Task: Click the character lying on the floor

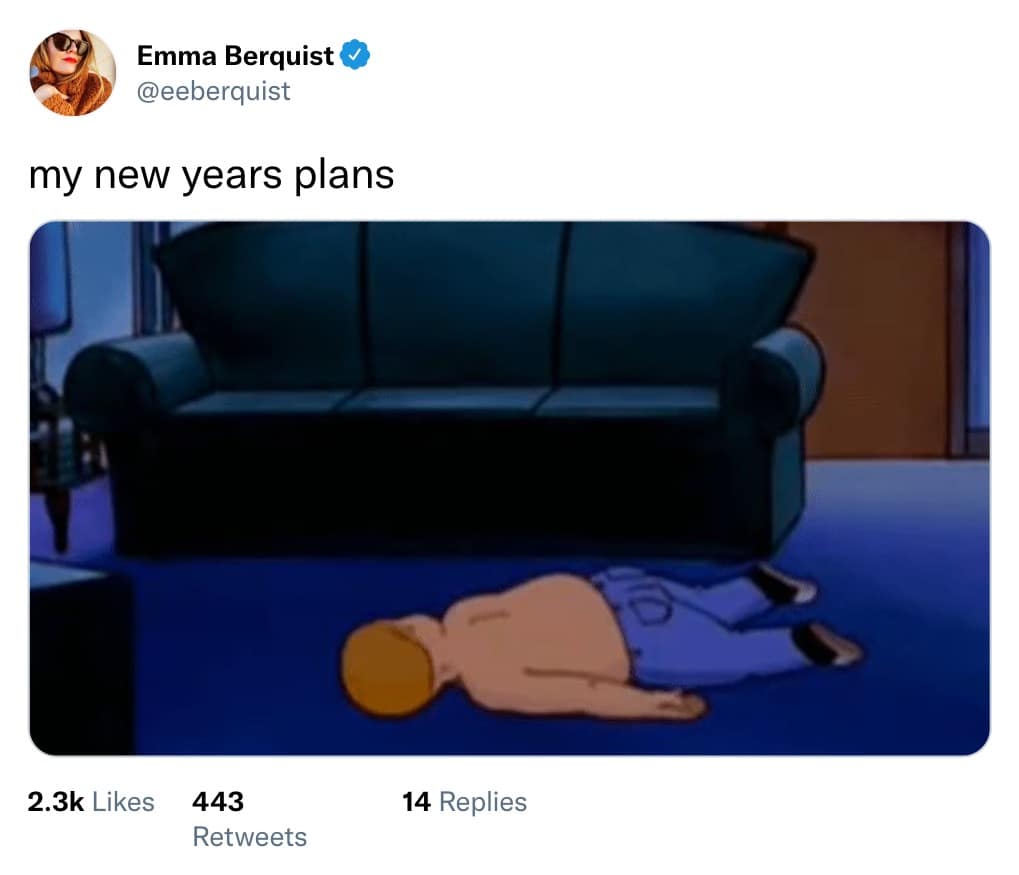Action: click(601, 644)
